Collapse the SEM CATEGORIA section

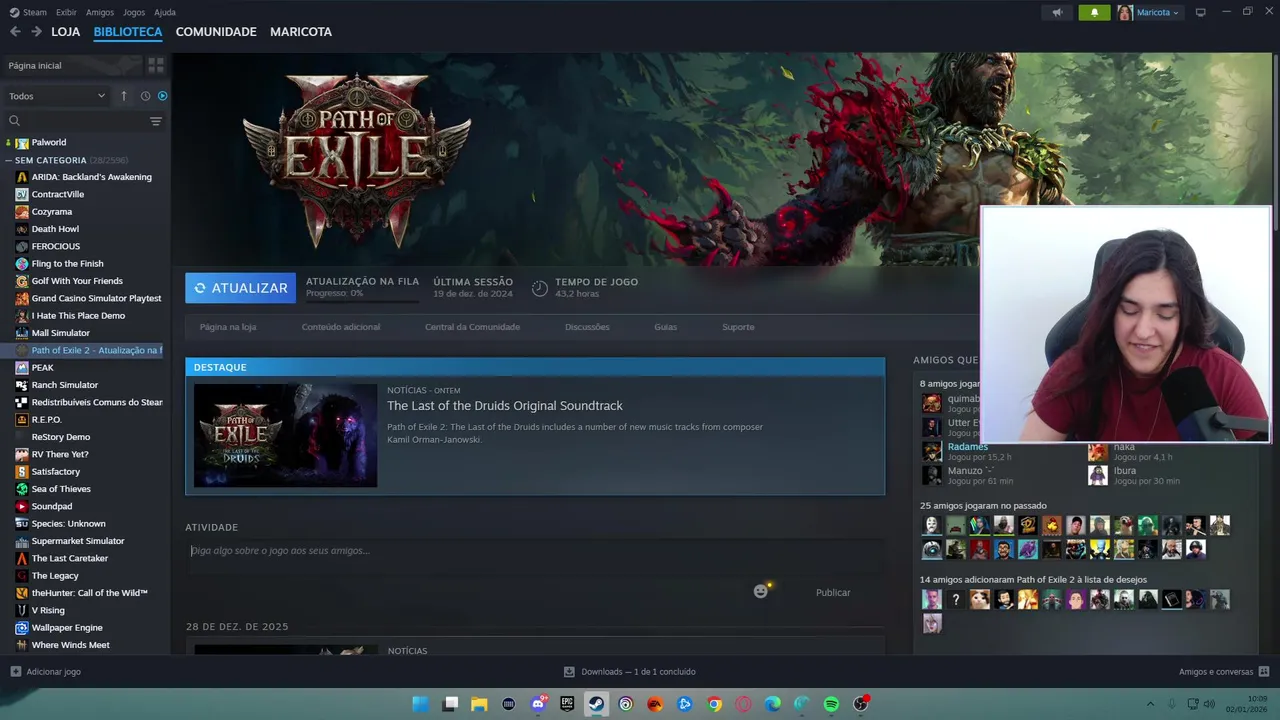(x=8, y=160)
